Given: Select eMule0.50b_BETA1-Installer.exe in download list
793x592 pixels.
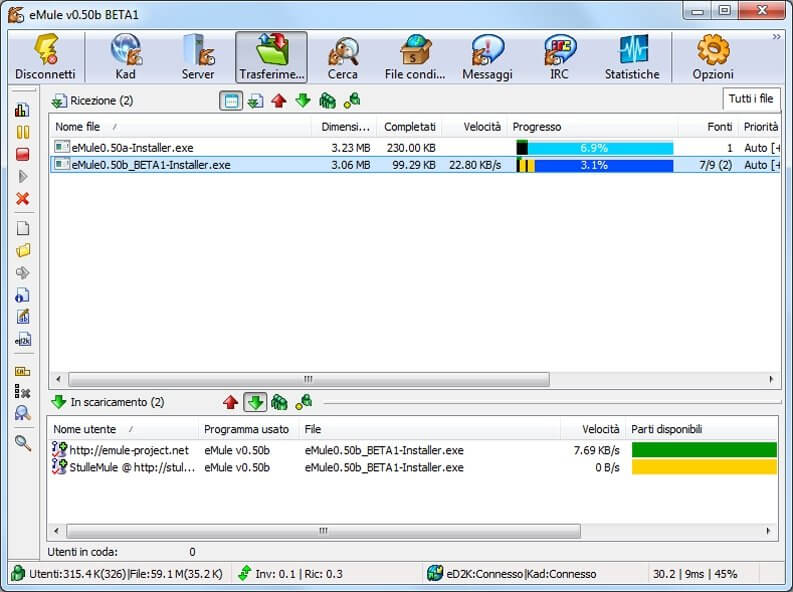Looking at the screenshot, I should click(415, 165).
